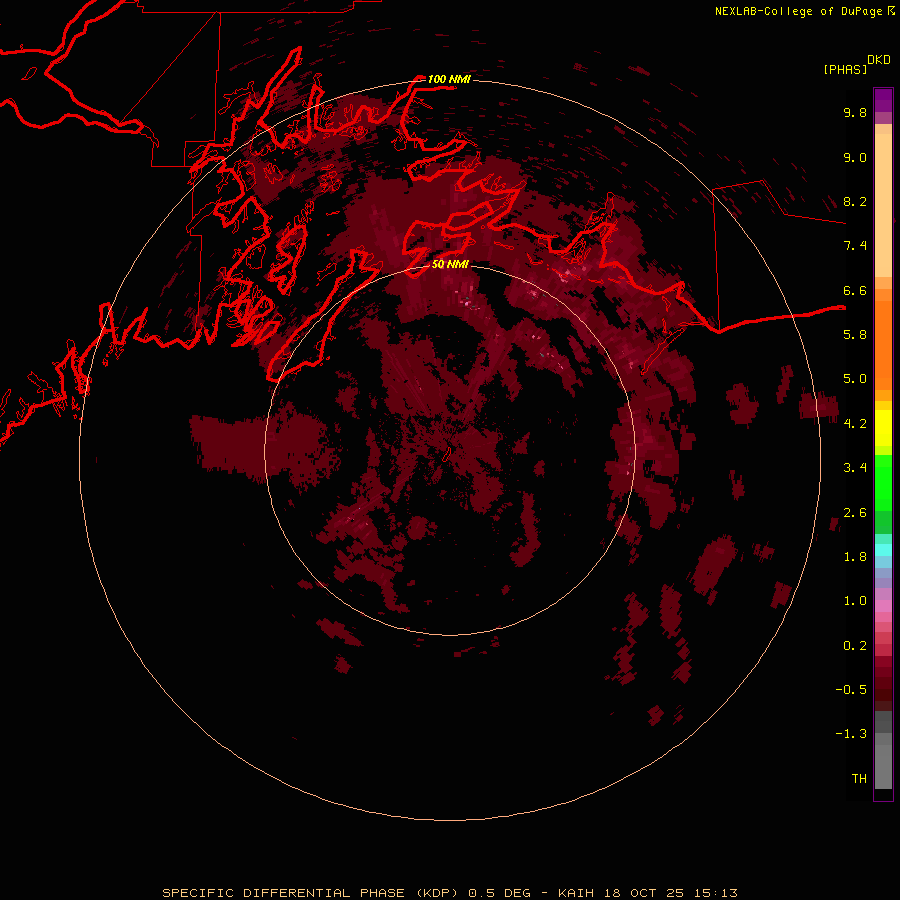Click the DKD product label above legend
Image resolution: width=900 pixels, height=900 pixels.
(879, 60)
